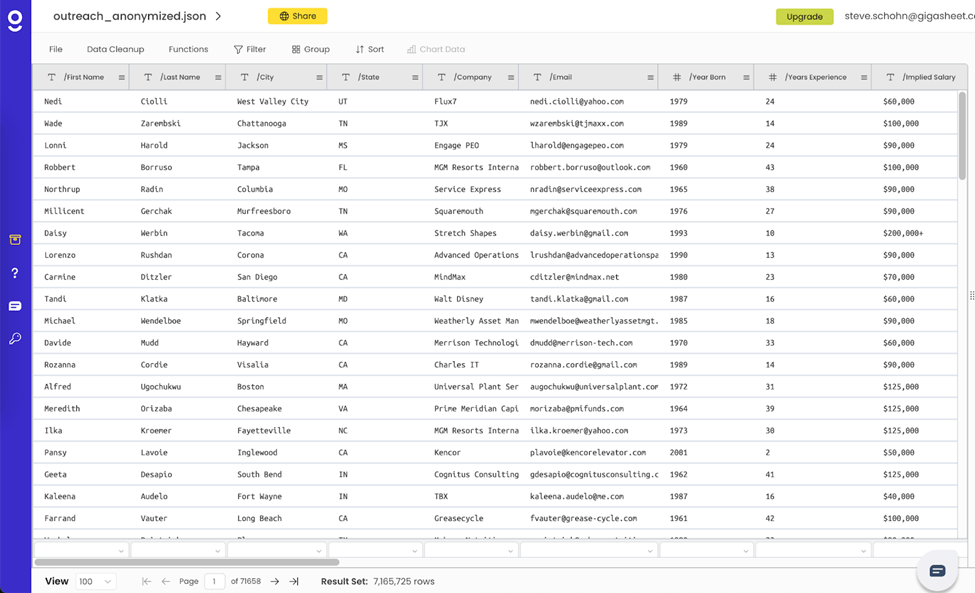Click the side panel drag handle dots

tap(972, 295)
